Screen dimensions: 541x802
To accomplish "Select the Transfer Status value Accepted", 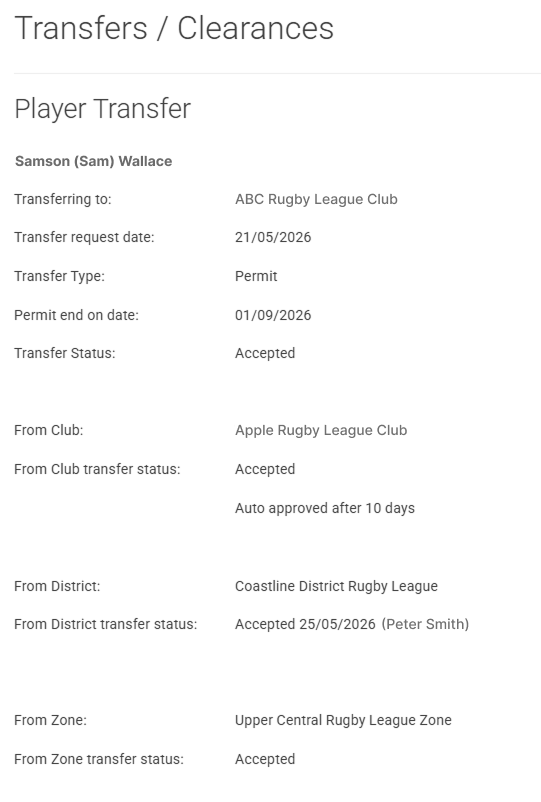I will coord(265,353).
